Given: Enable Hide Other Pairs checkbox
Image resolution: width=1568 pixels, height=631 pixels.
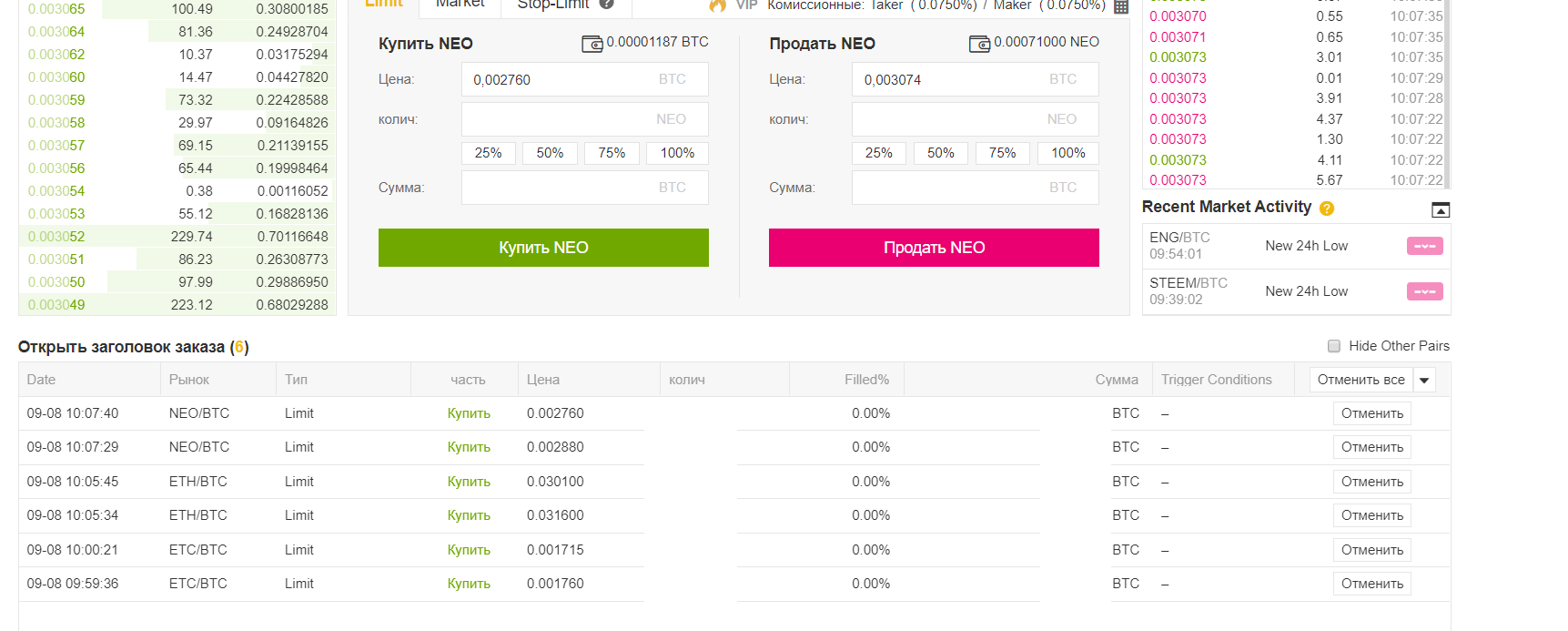Looking at the screenshot, I should pos(1334,346).
